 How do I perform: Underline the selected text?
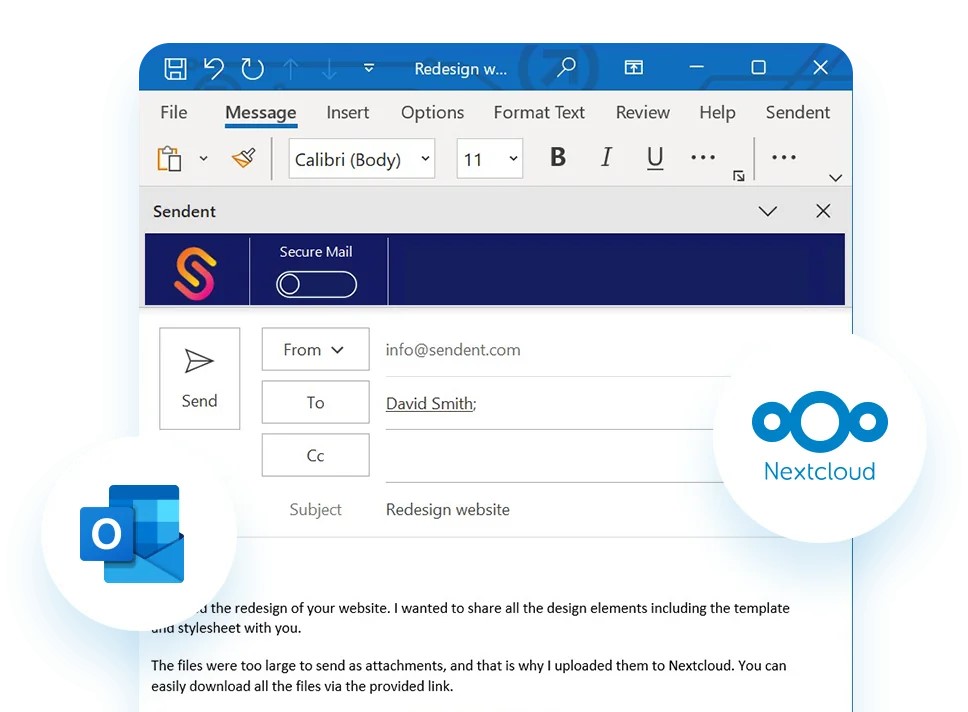pos(655,158)
